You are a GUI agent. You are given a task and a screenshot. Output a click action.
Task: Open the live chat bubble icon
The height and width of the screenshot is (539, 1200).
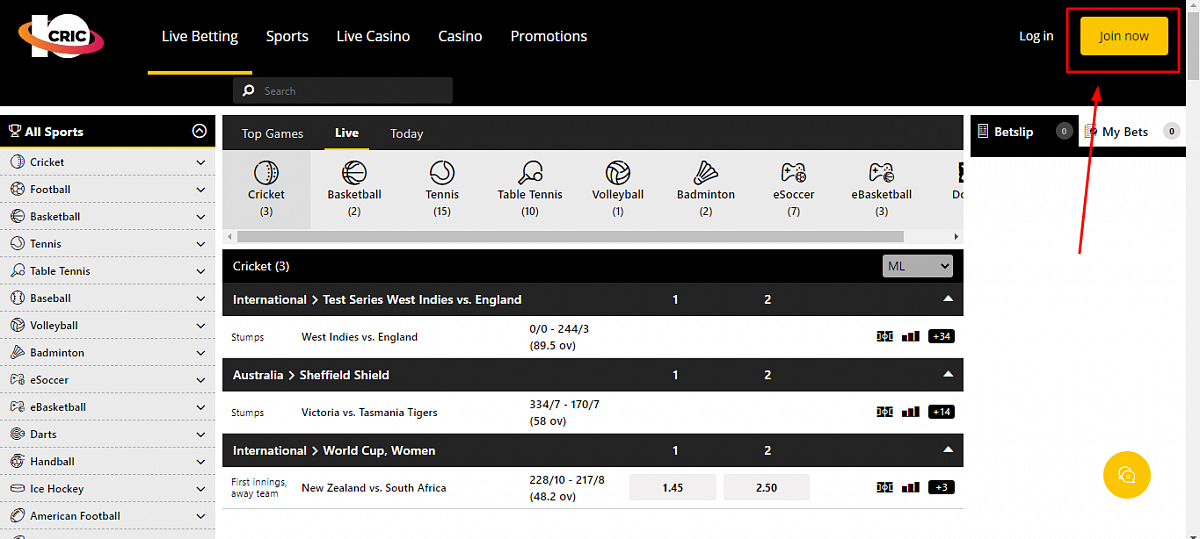1127,474
